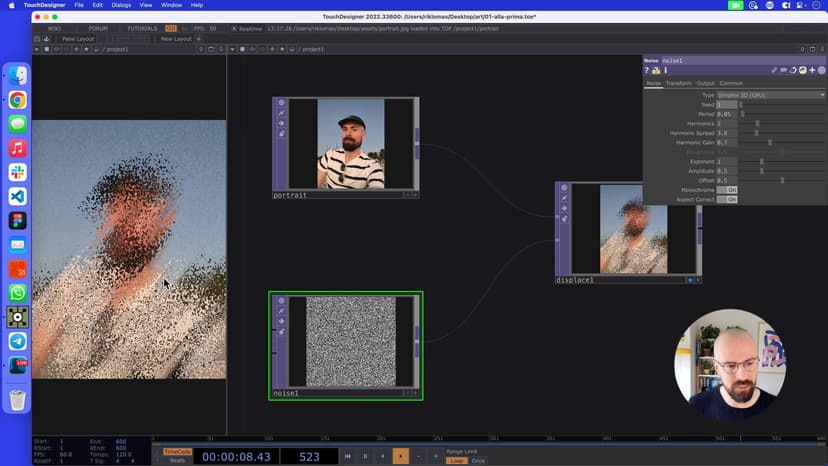Open operator info icon in parameter panel

664,71
